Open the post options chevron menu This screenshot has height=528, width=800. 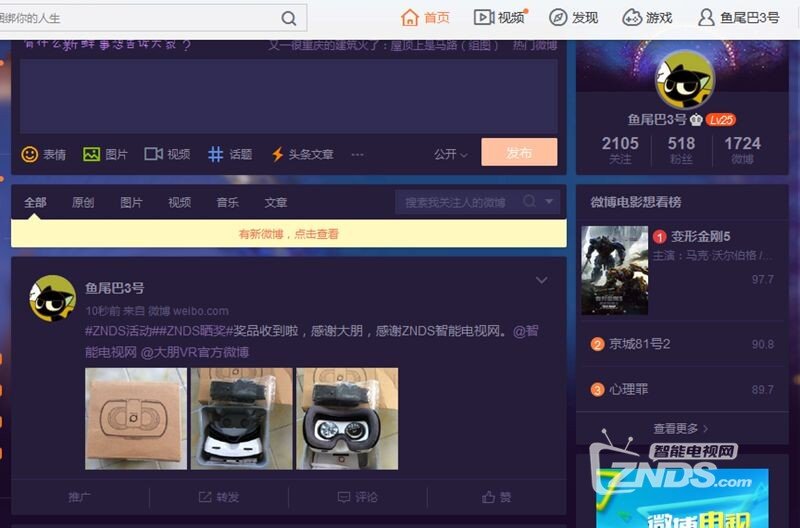tap(541, 280)
